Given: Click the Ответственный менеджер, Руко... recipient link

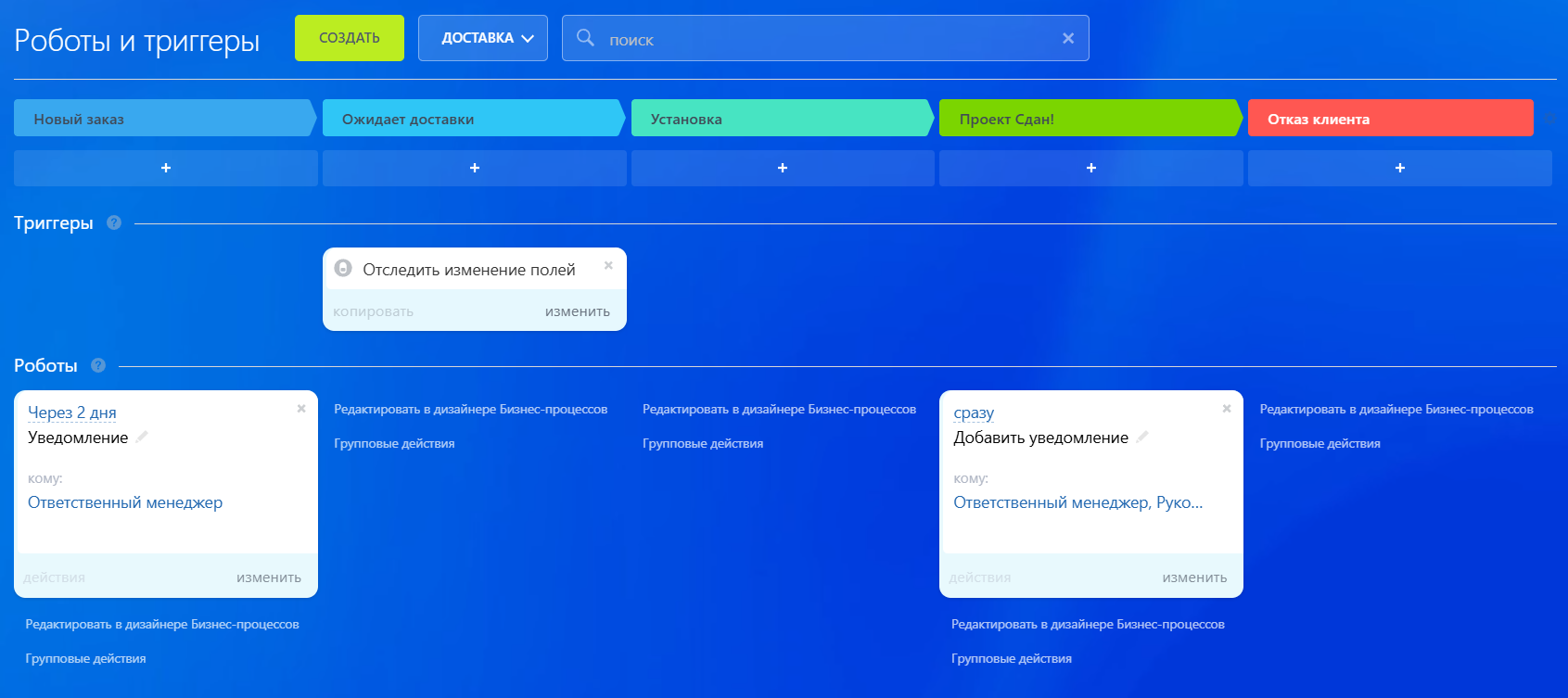Looking at the screenshot, I should click(x=1078, y=502).
